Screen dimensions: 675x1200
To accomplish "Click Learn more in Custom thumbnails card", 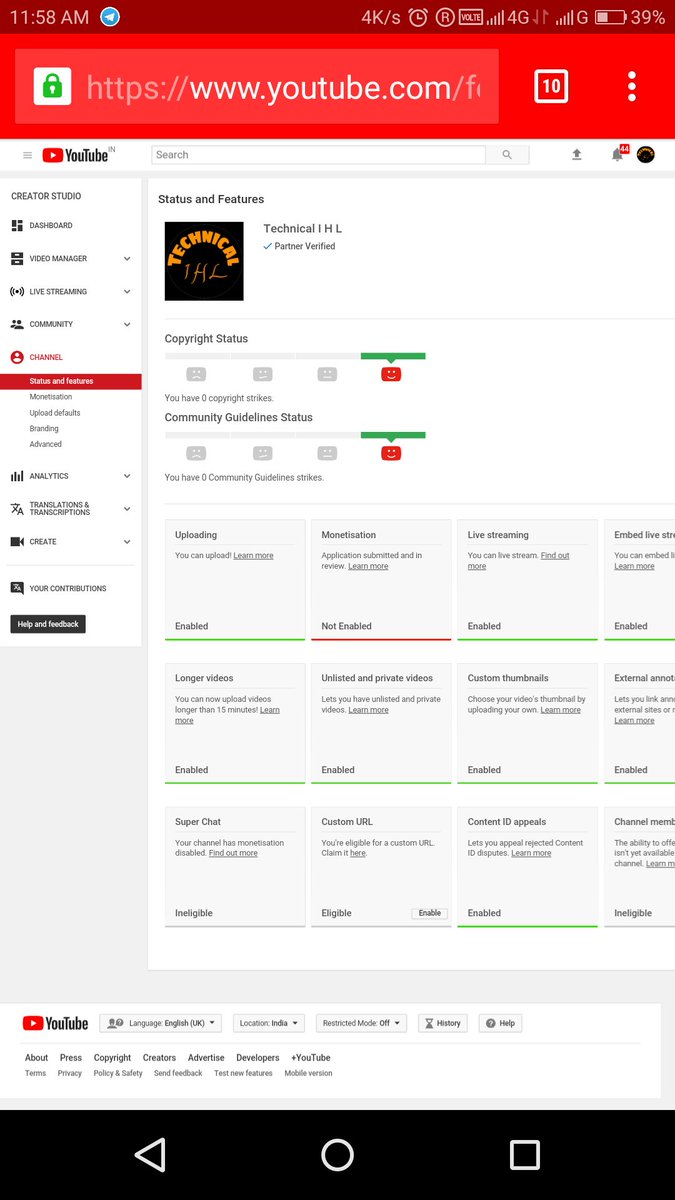I will [x=560, y=710].
